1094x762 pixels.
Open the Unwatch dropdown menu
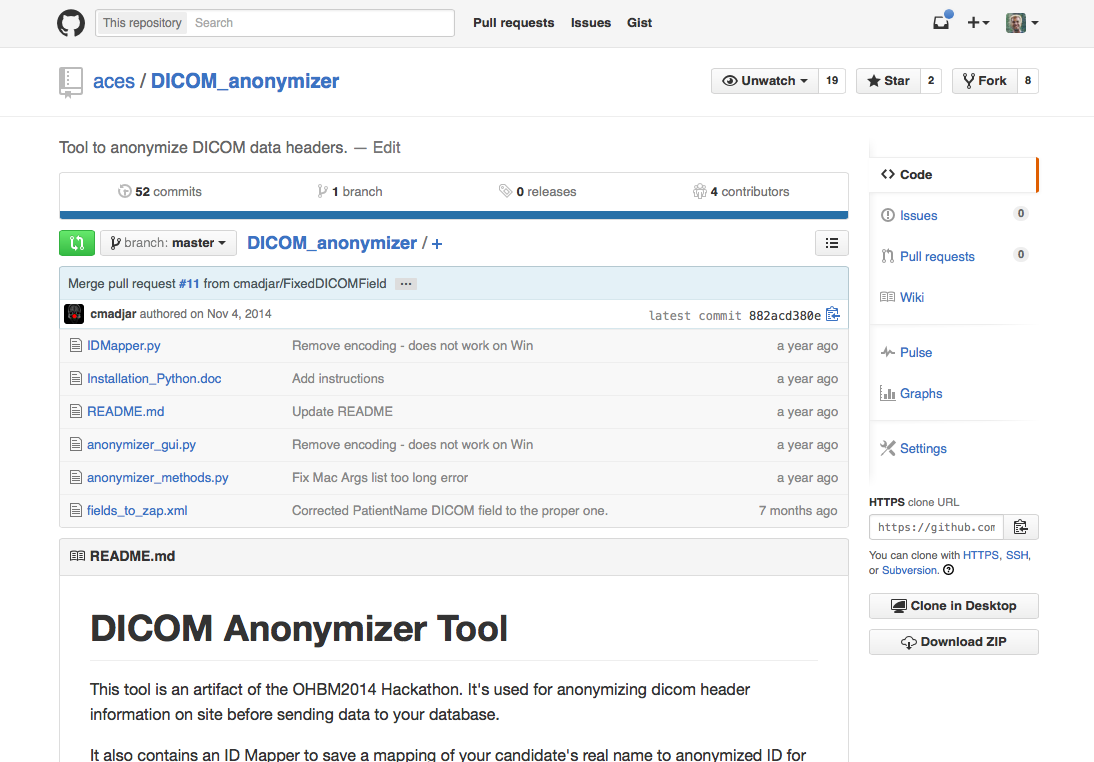[765, 81]
